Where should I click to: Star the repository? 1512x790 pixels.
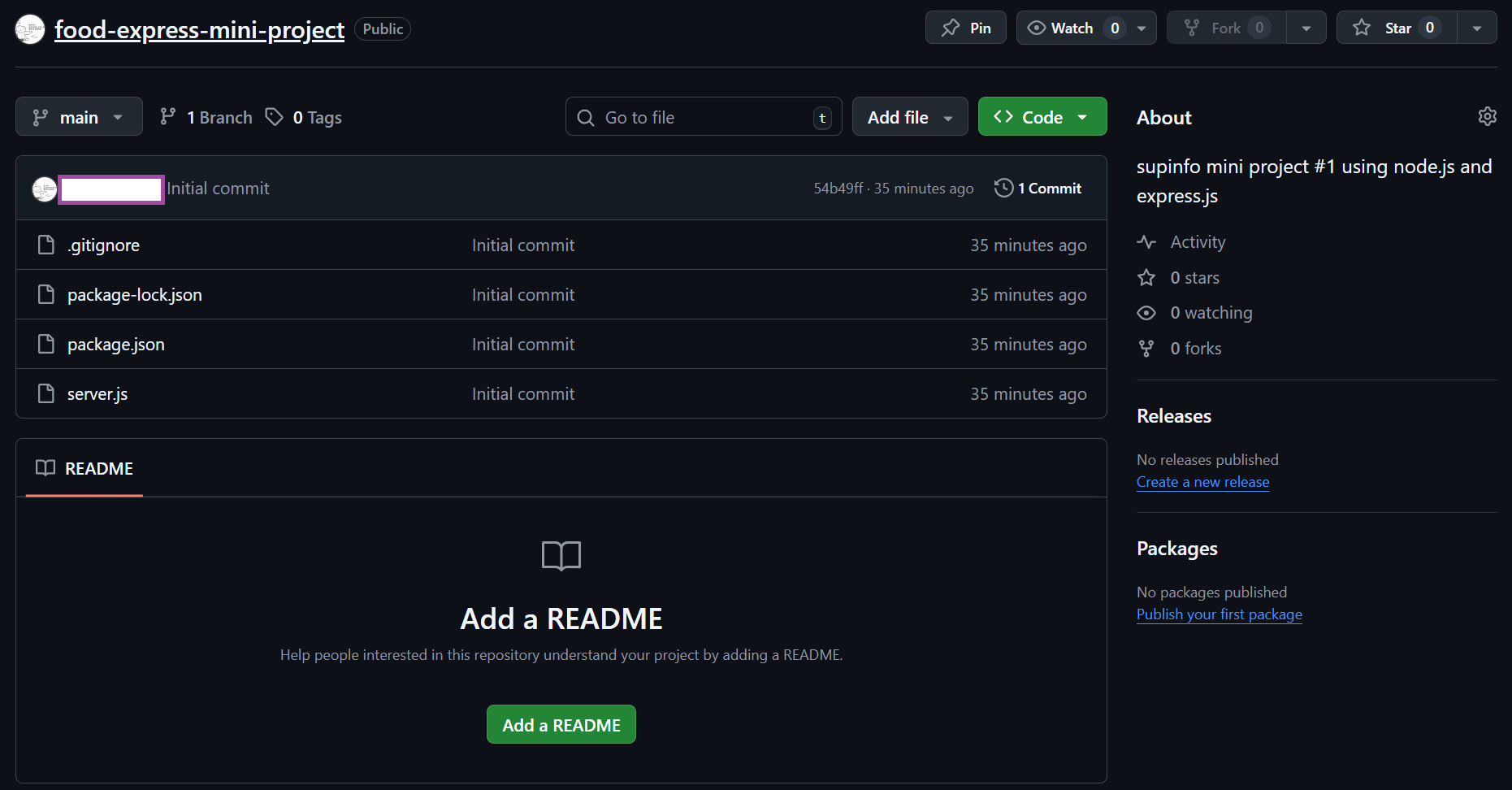tap(1397, 28)
